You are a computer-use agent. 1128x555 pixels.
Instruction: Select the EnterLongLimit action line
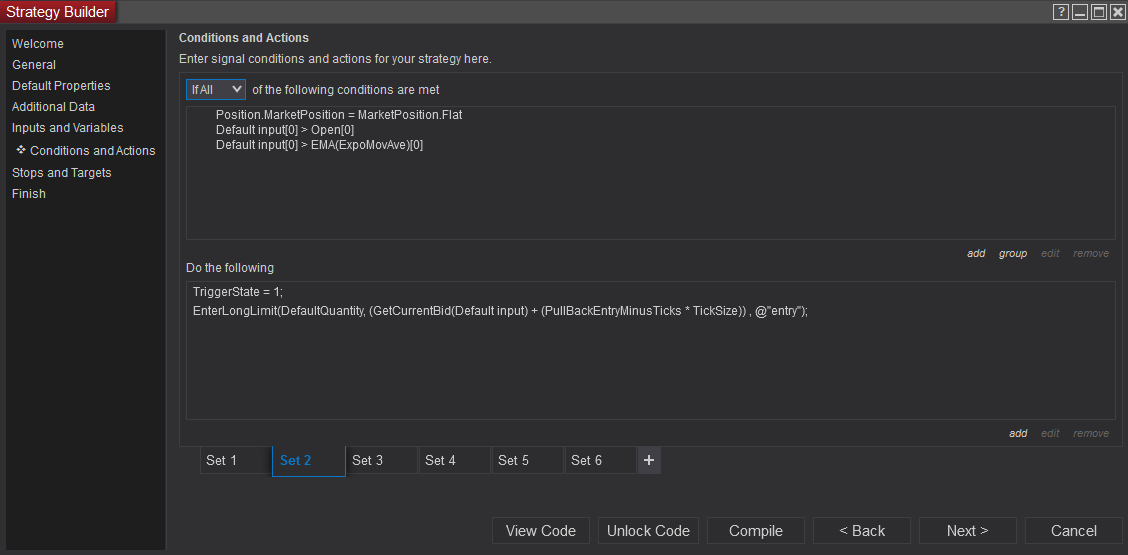tap(500, 311)
